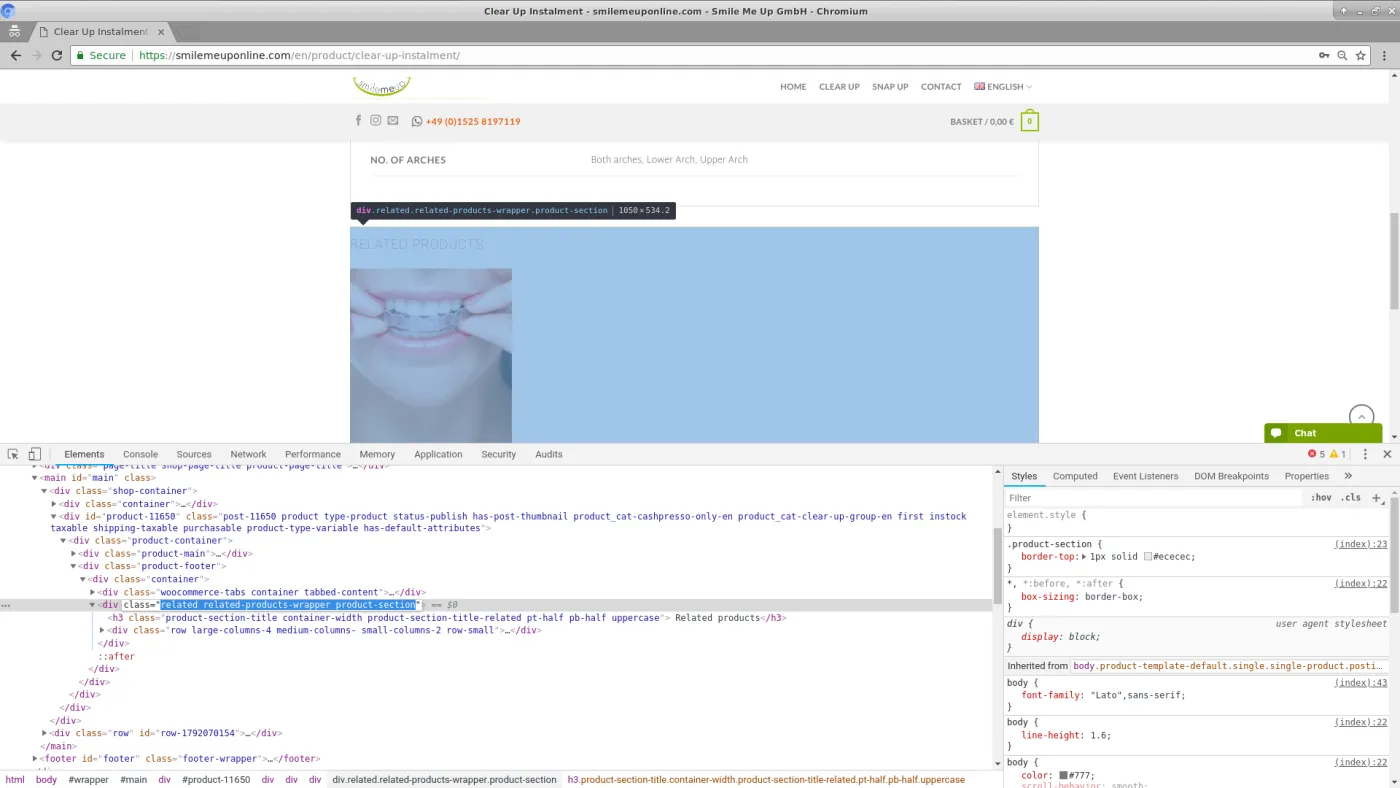The height and width of the screenshot is (788, 1400).
Task: Expand the div id="row-1792070154" node
Action: (45, 733)
